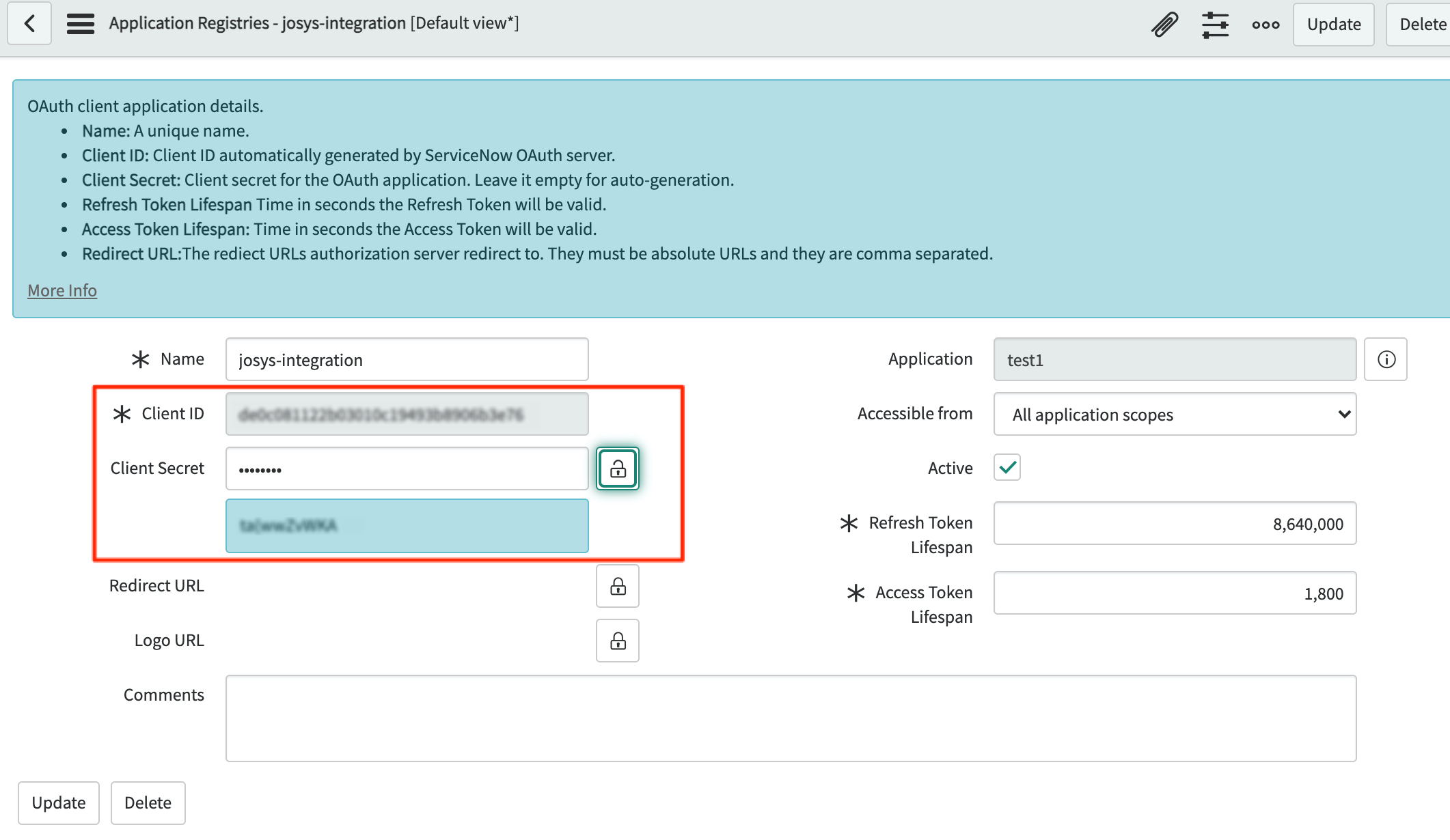The width and height of the screenshot is (1450, 840).
Task: Unlock the Redirect URL field
Action: pyautogui.click(x=618, y=586)
